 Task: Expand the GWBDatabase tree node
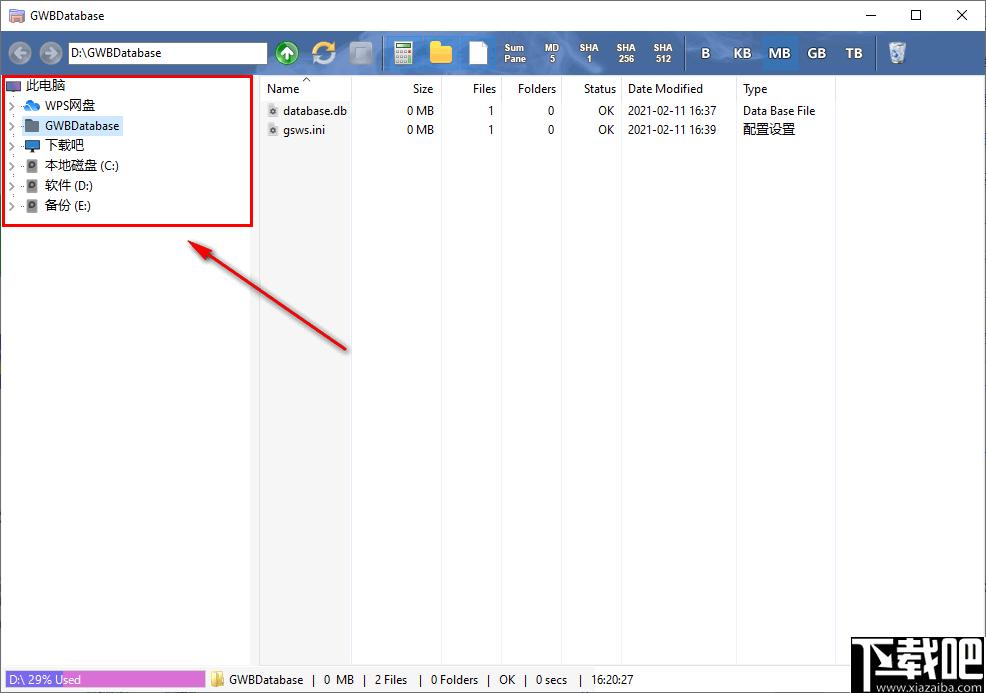click(x=11, y=126)
